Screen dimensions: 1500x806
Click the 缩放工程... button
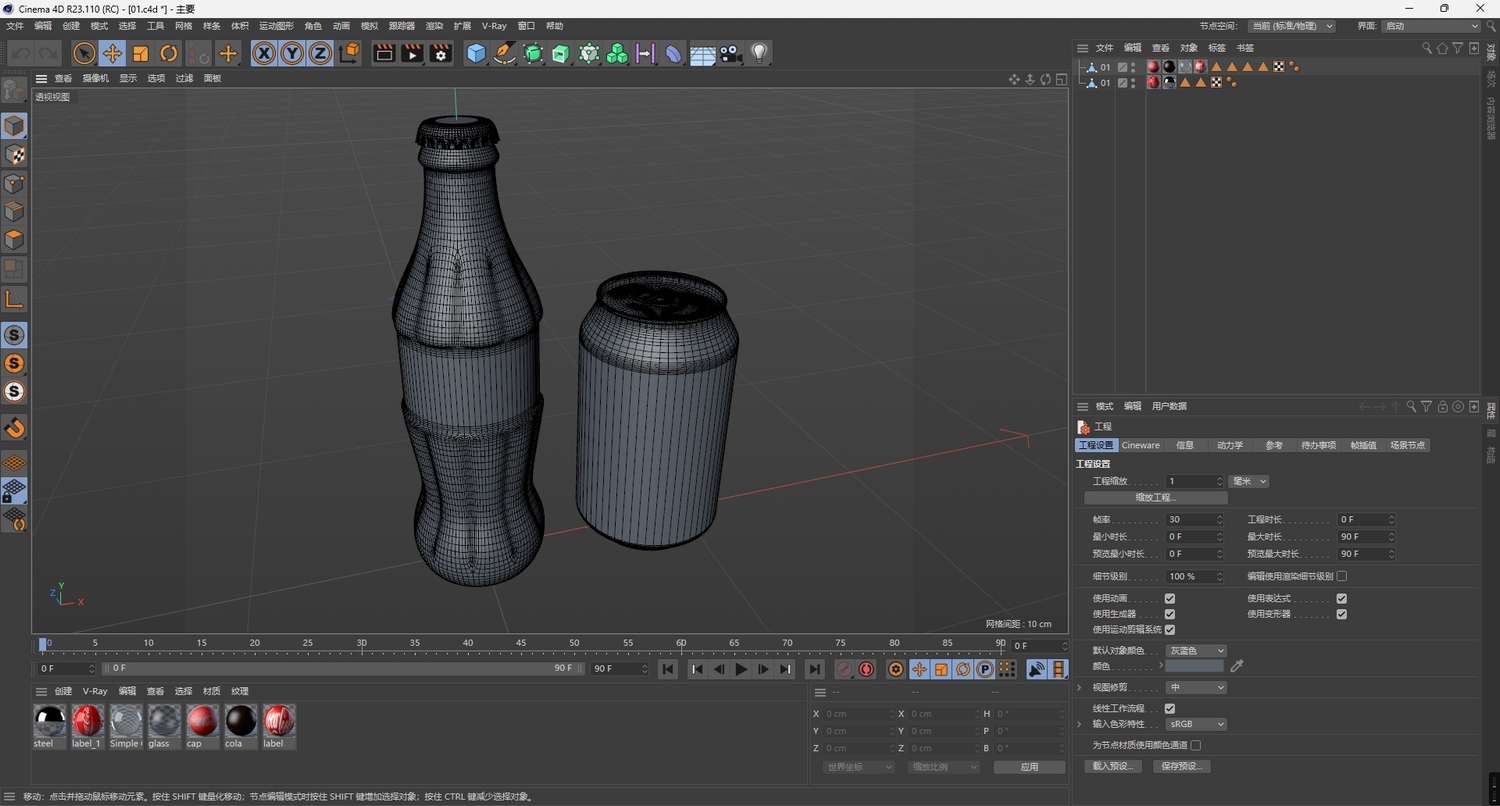tap(1156, 497)
